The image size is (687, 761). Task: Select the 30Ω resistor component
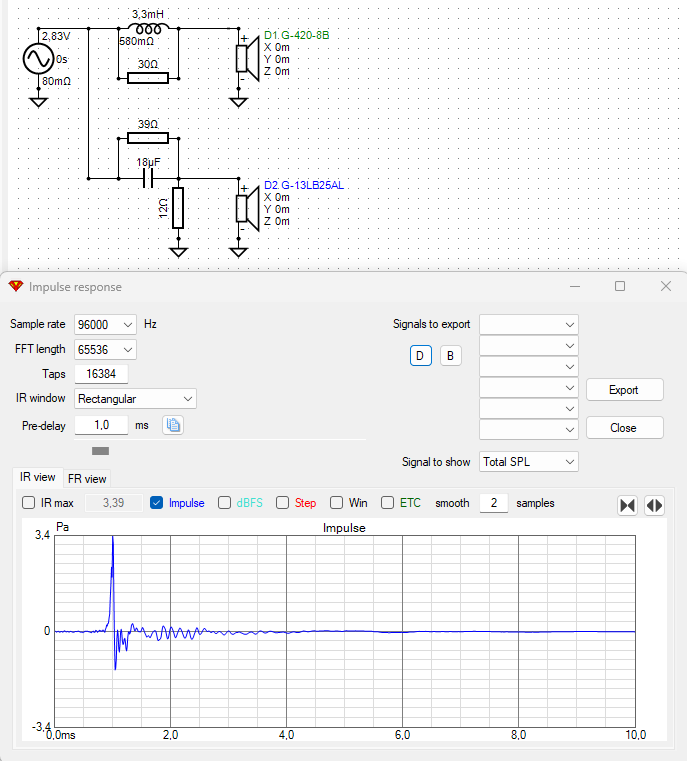pyautogui.click(x=148, y=78)
